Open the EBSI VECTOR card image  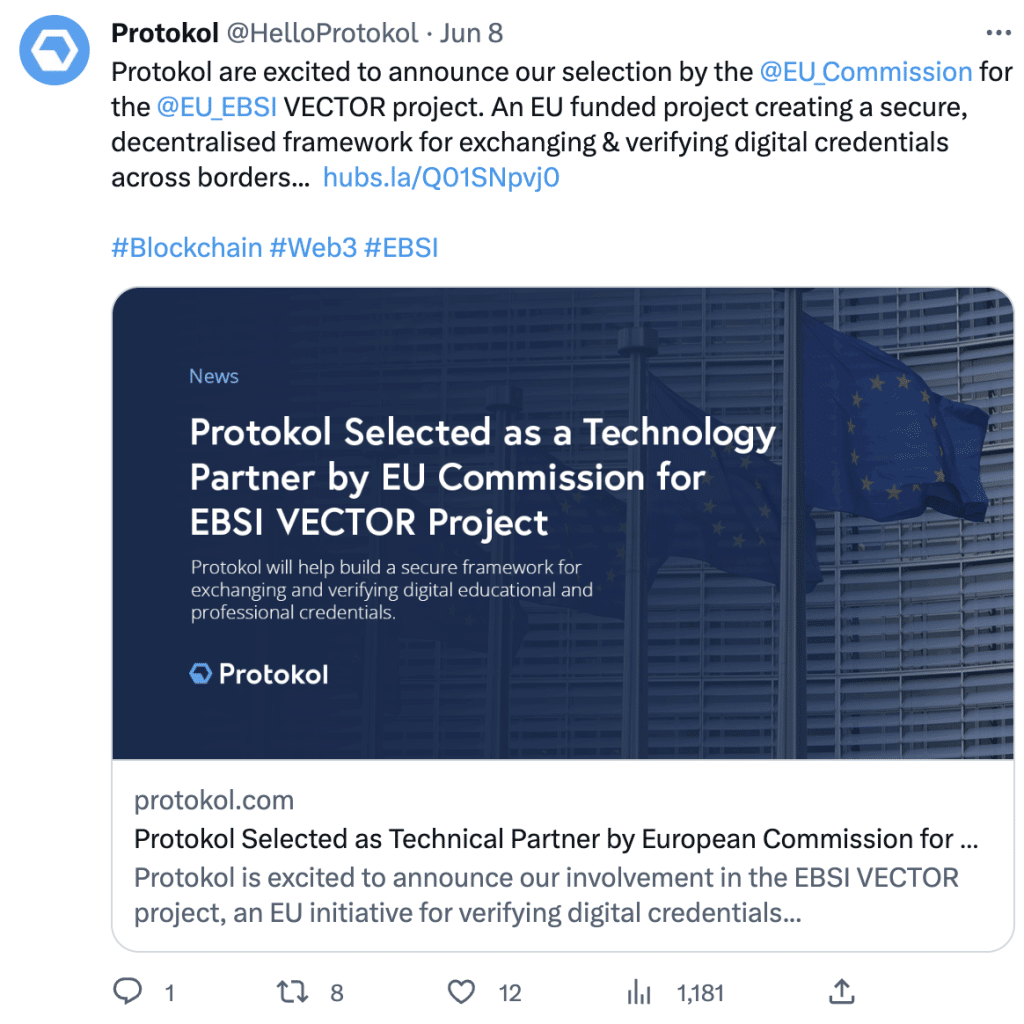(x=562, y=522)
